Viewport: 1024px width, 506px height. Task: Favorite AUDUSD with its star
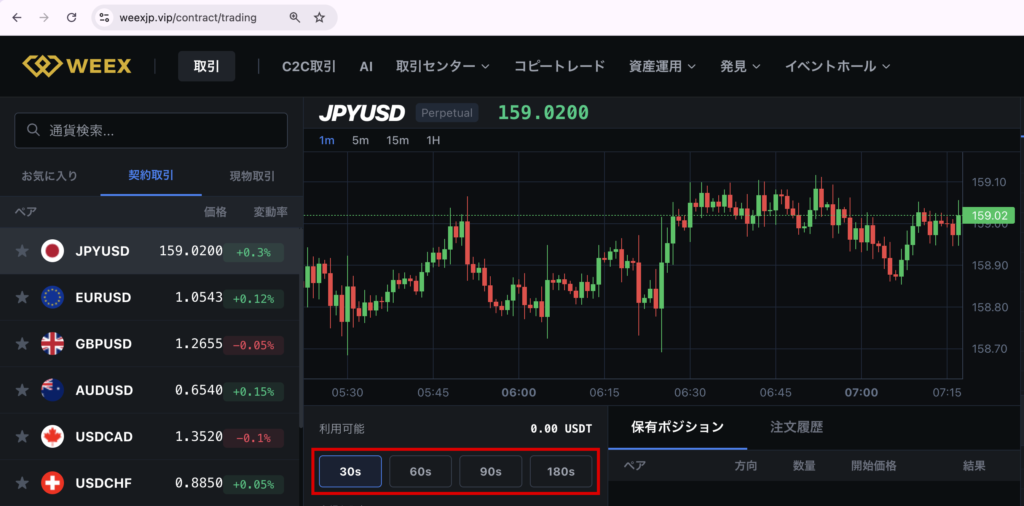(x=22, y=390)
